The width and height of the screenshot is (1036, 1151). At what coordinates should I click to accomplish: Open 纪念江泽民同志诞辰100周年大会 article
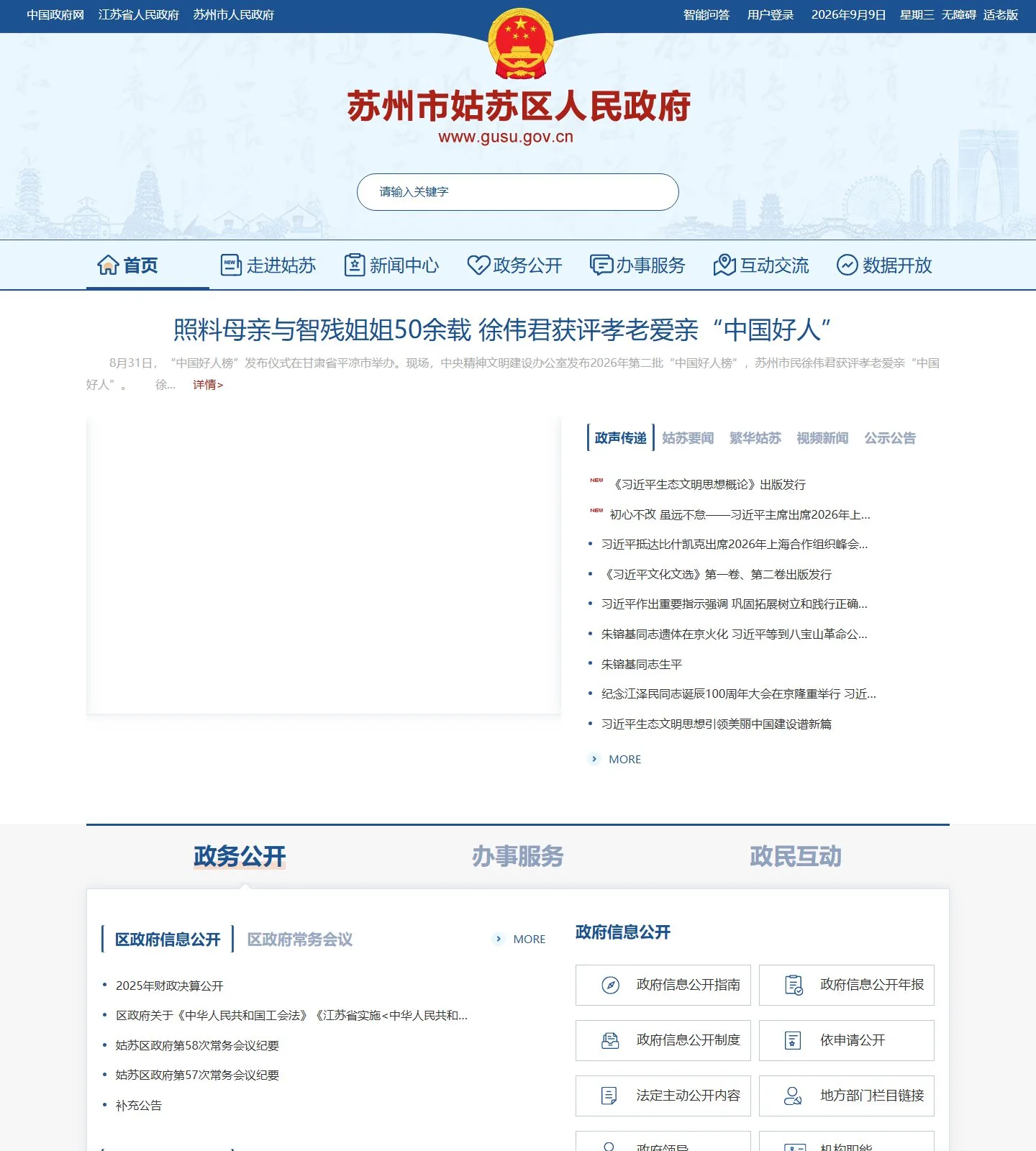pos(739,694)
